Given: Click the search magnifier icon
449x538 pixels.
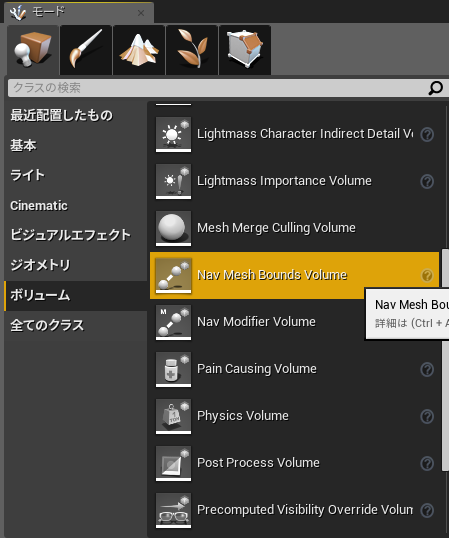Looking at the screenshot, I should point(436,88).
